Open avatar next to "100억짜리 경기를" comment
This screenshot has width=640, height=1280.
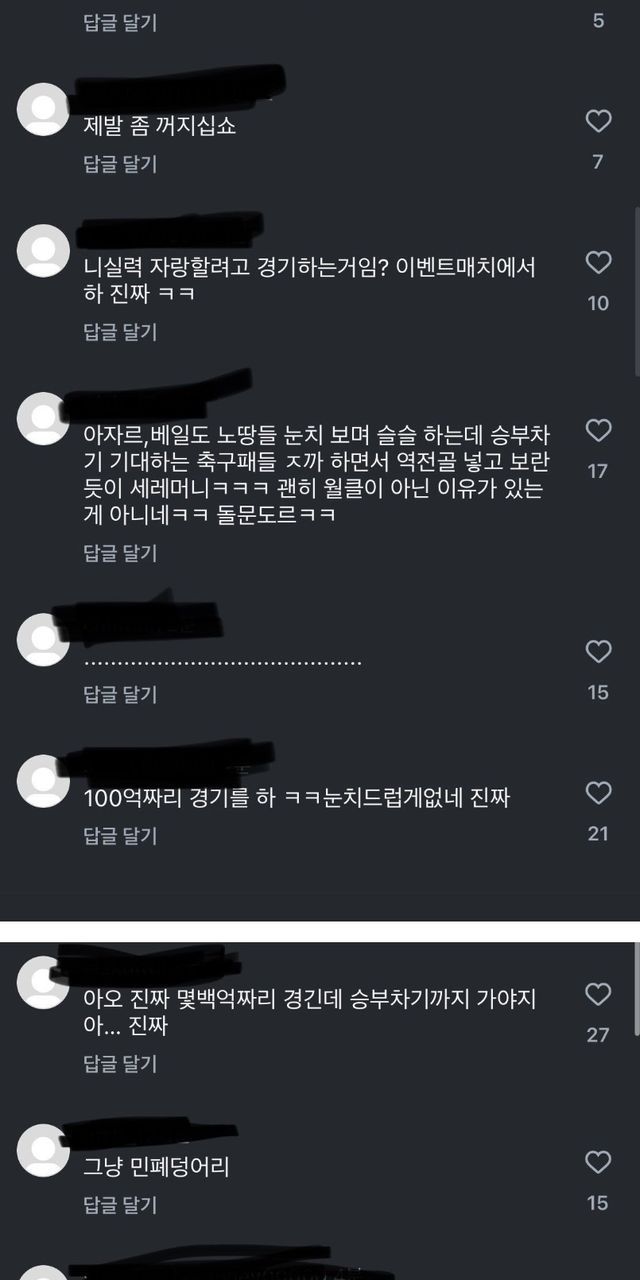coord(43,780)
